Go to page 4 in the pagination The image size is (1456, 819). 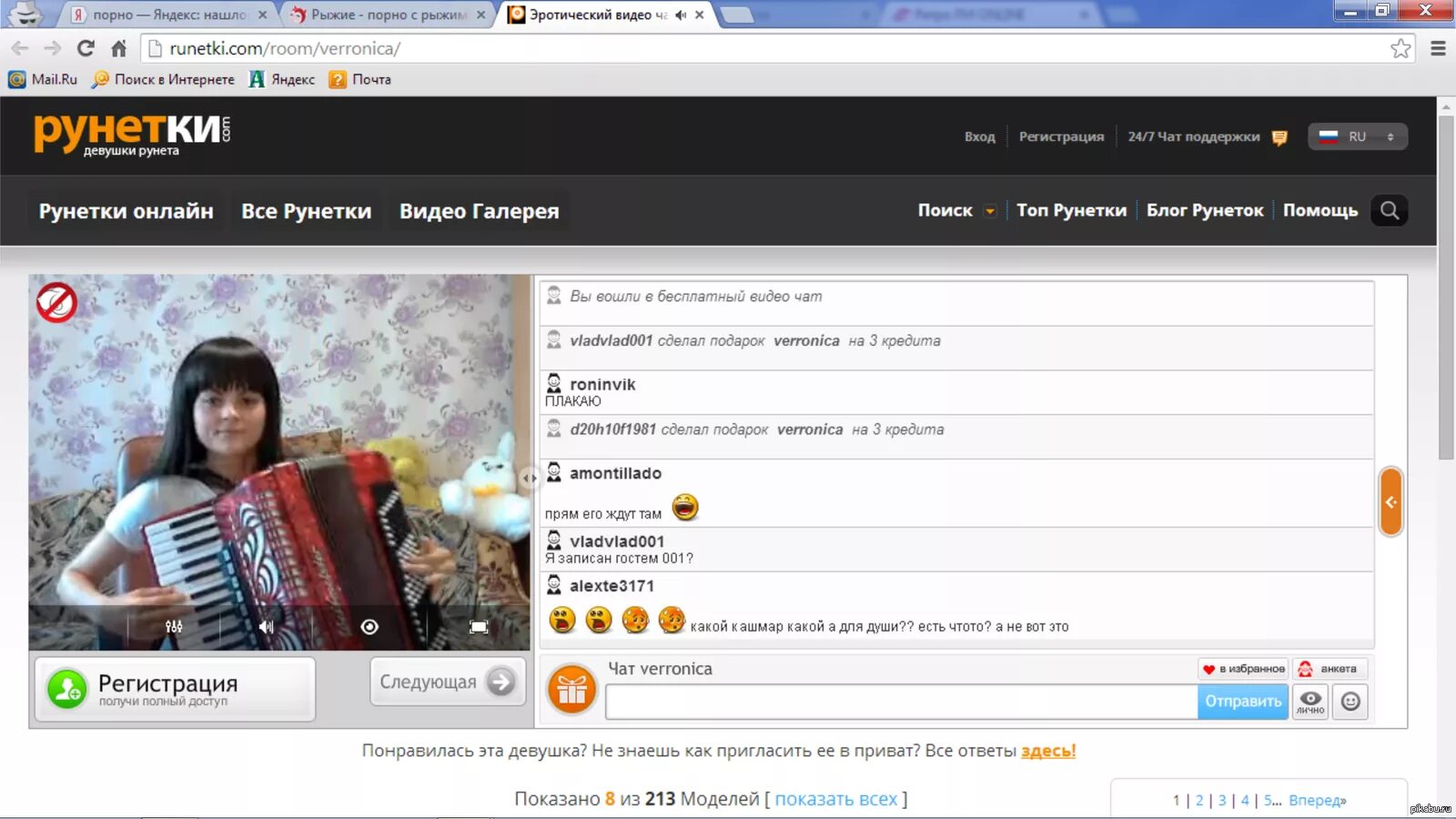1245,801
